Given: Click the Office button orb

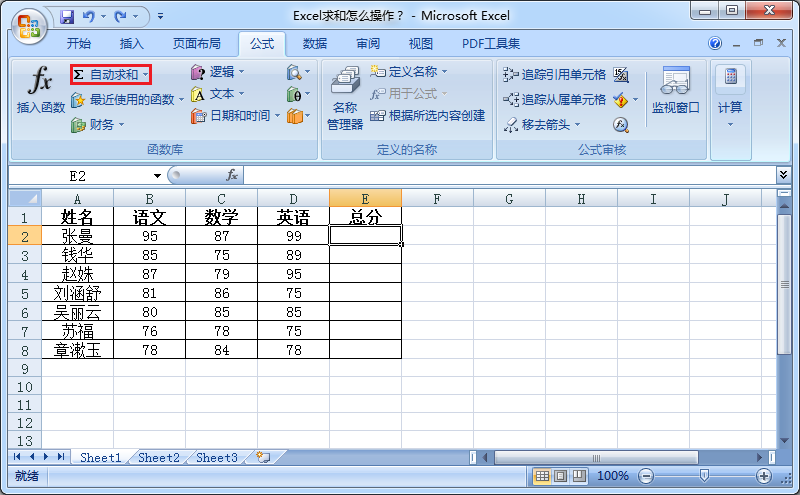Looking at the screenshot, I should (x=29, y=27).
